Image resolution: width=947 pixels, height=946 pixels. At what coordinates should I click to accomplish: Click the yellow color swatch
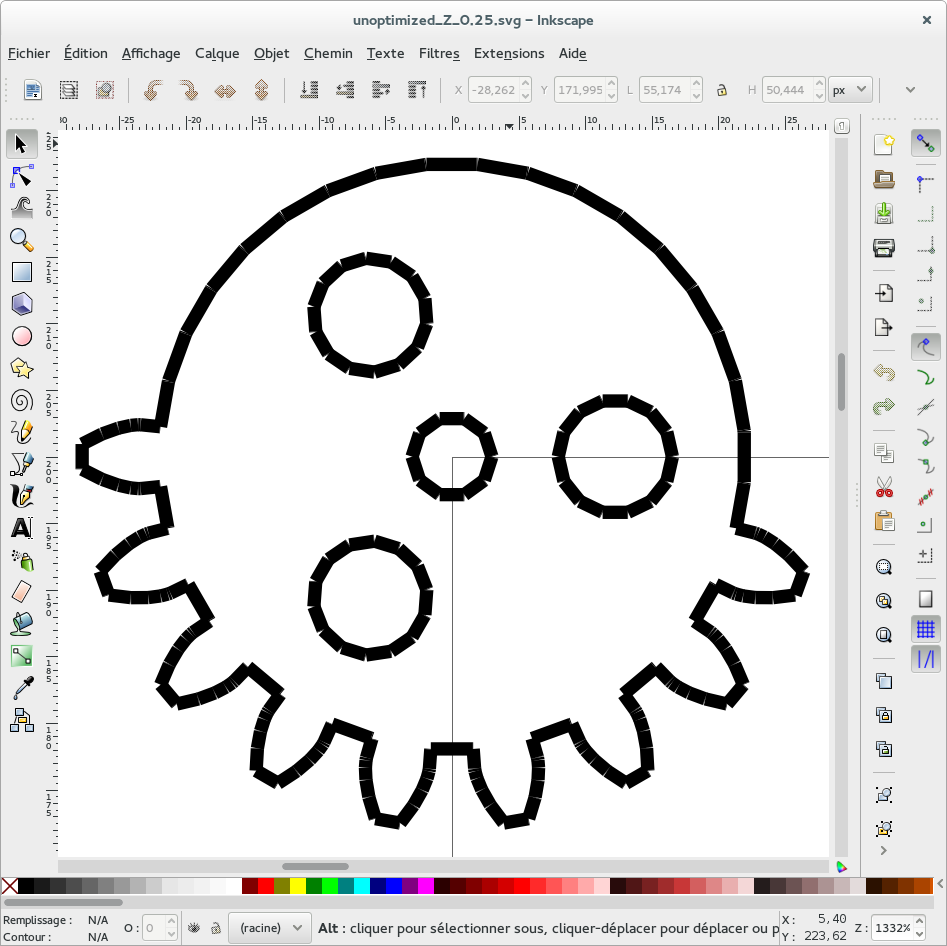[x=297, y=886]
